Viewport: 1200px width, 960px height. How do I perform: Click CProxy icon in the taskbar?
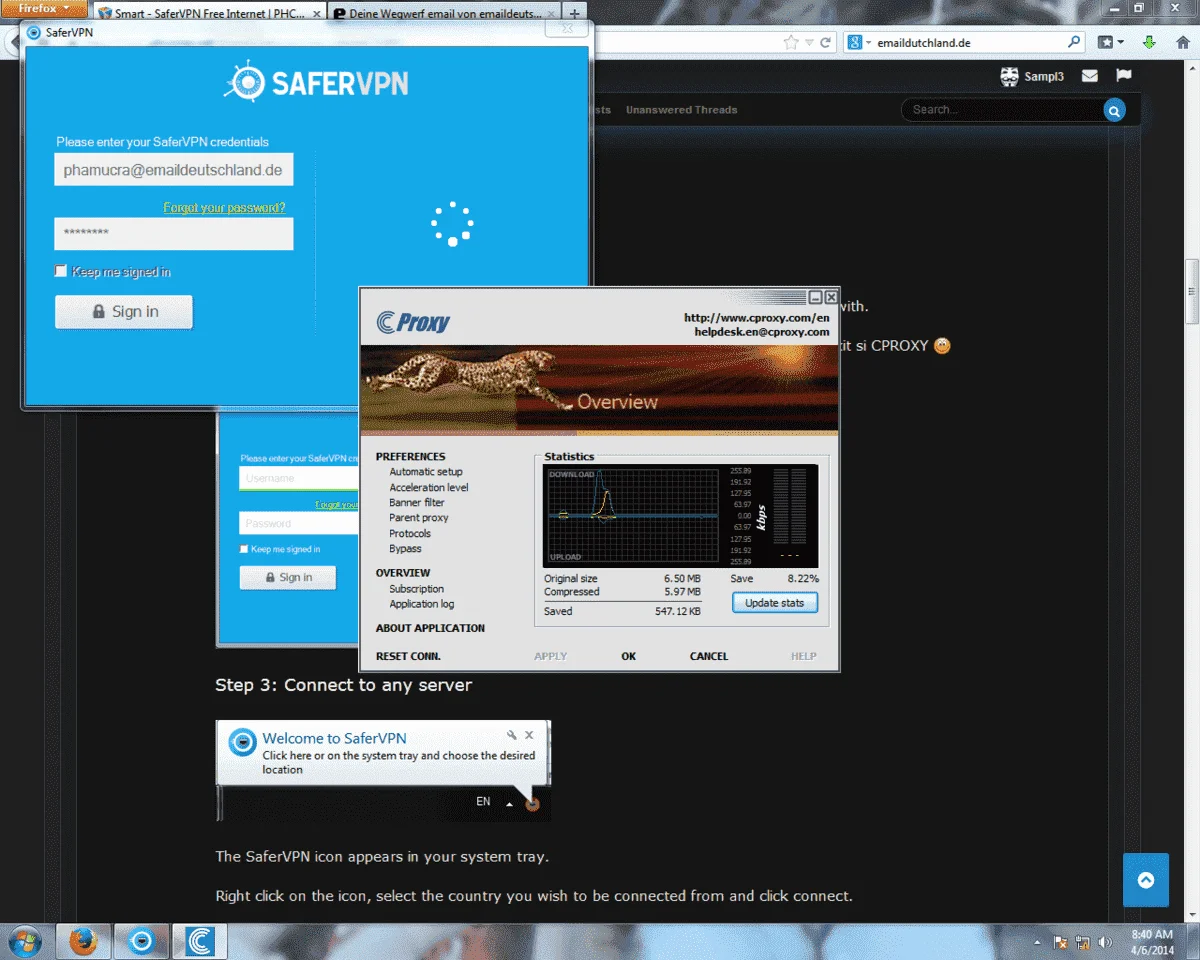(199, 942)
